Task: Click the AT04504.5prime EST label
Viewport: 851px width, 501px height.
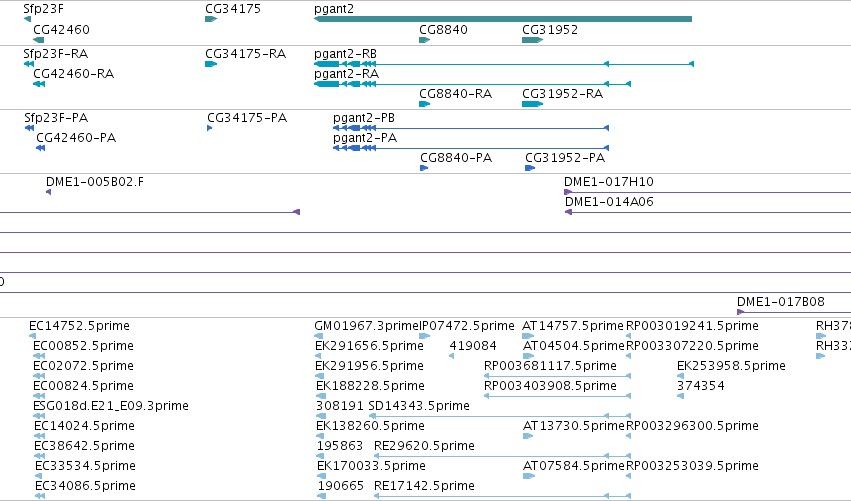Action: (574, 346)
